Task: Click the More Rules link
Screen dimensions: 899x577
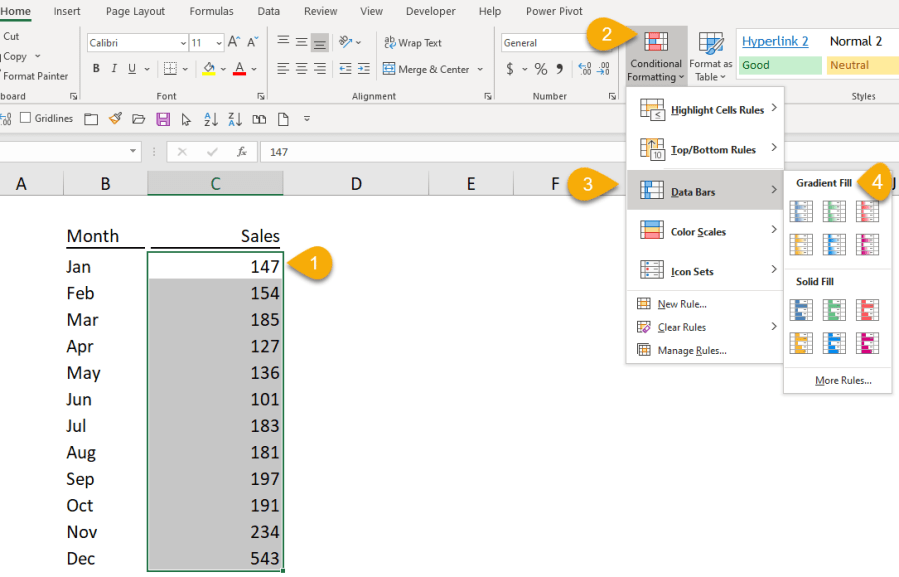Action: (x=842, y=380)
